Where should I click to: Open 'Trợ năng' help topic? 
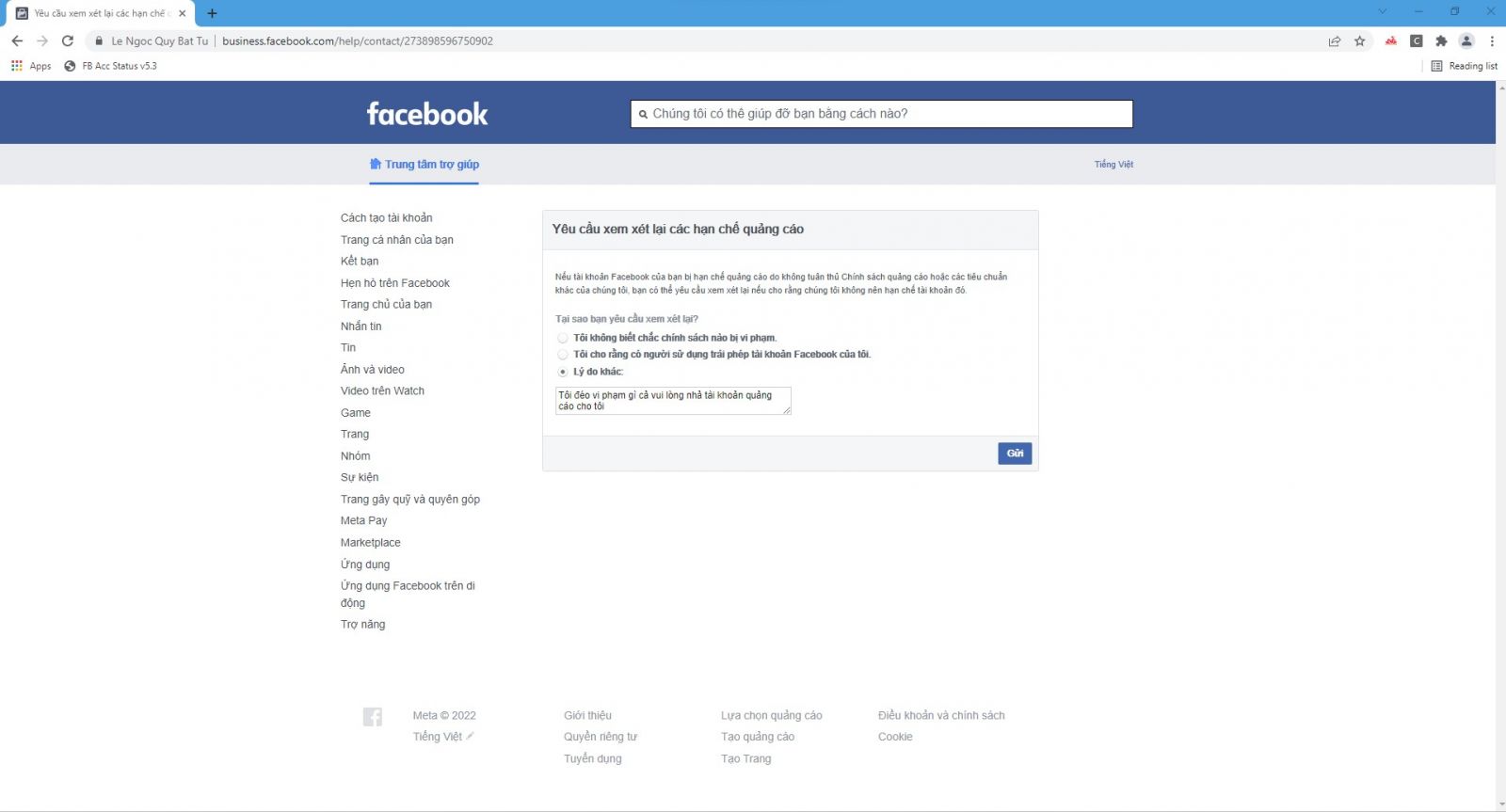tap(363, 625)
